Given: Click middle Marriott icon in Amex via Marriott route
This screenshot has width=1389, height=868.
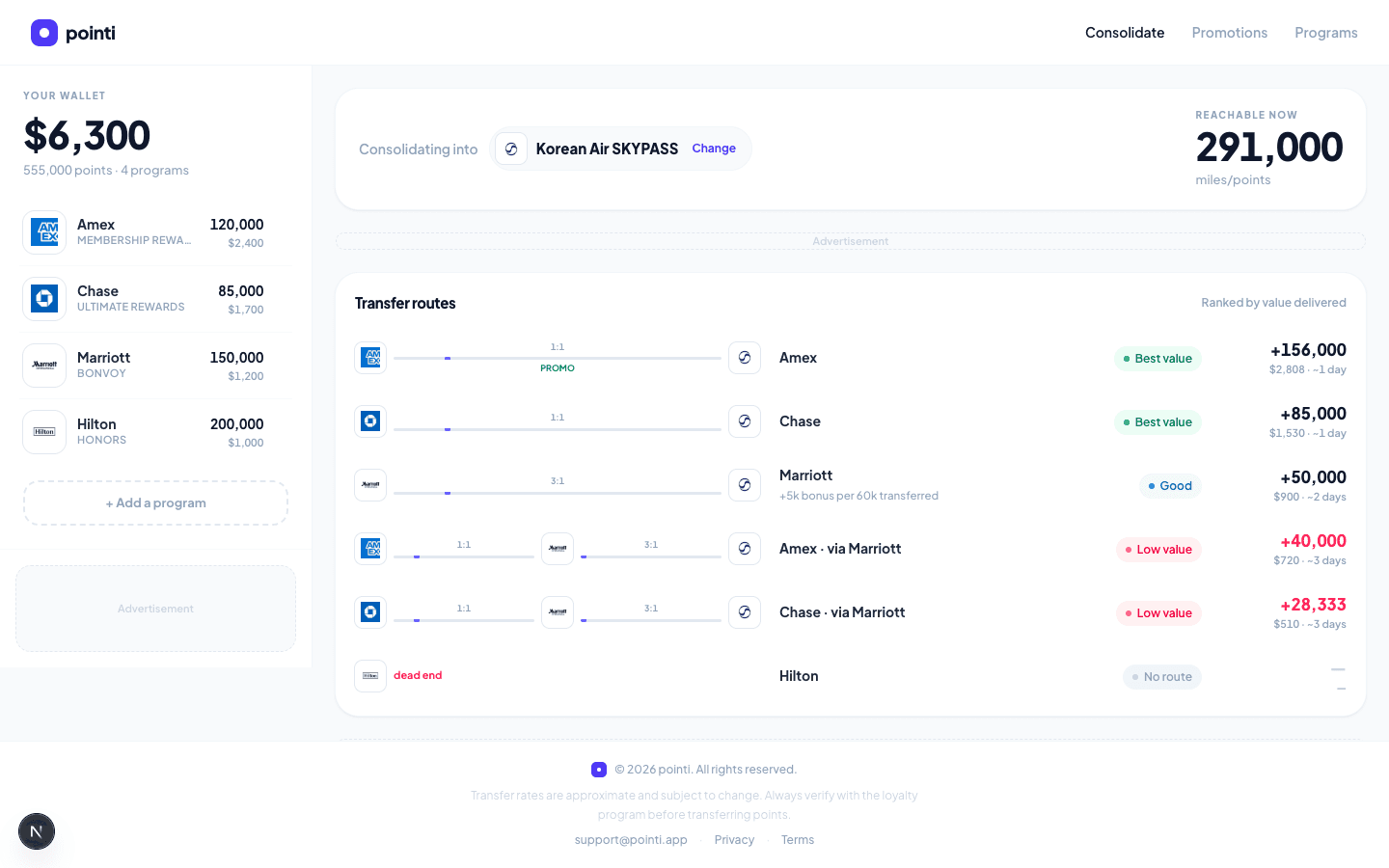Looking at the screenshot, I should (x=558, y=549).
